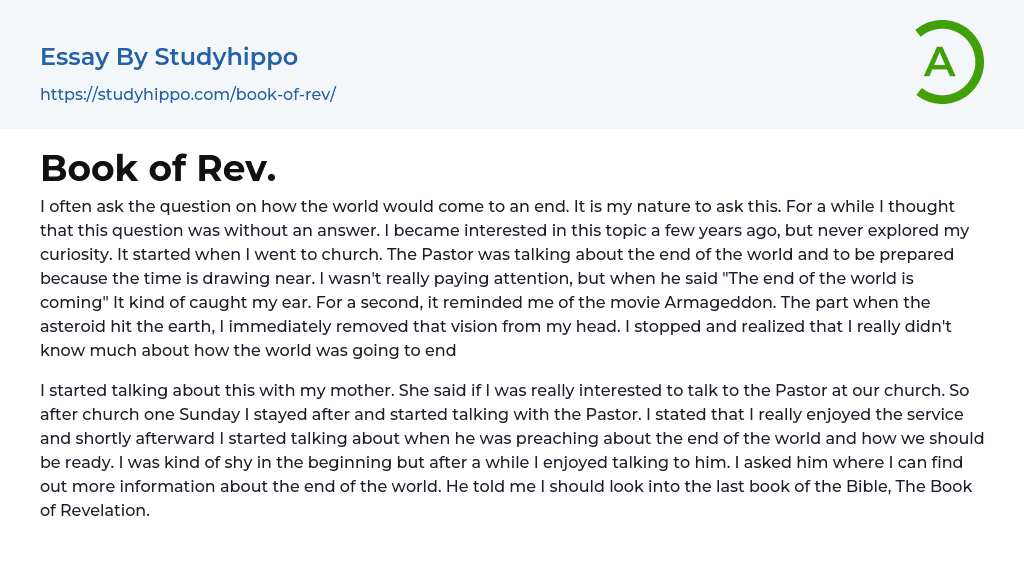Click the 'Essay By Studyhippo' header title

[x=169, y=57]
